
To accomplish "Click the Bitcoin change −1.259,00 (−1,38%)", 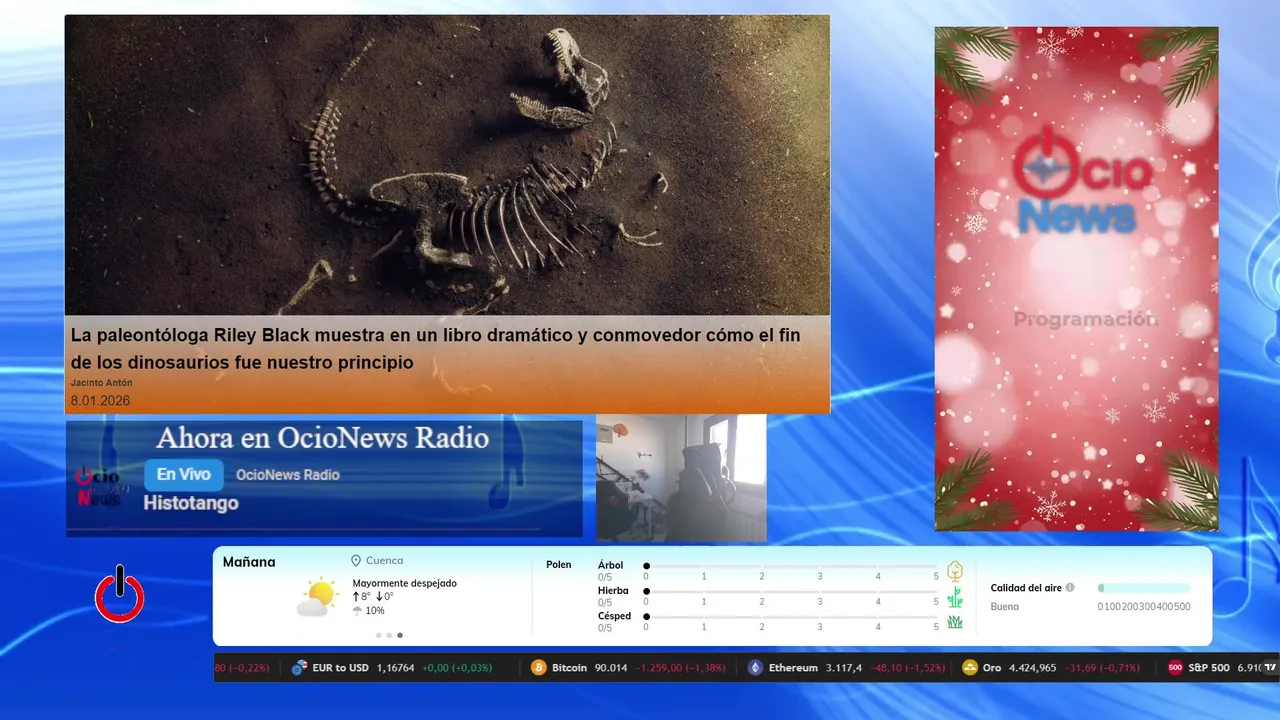I will click(681, 668).
